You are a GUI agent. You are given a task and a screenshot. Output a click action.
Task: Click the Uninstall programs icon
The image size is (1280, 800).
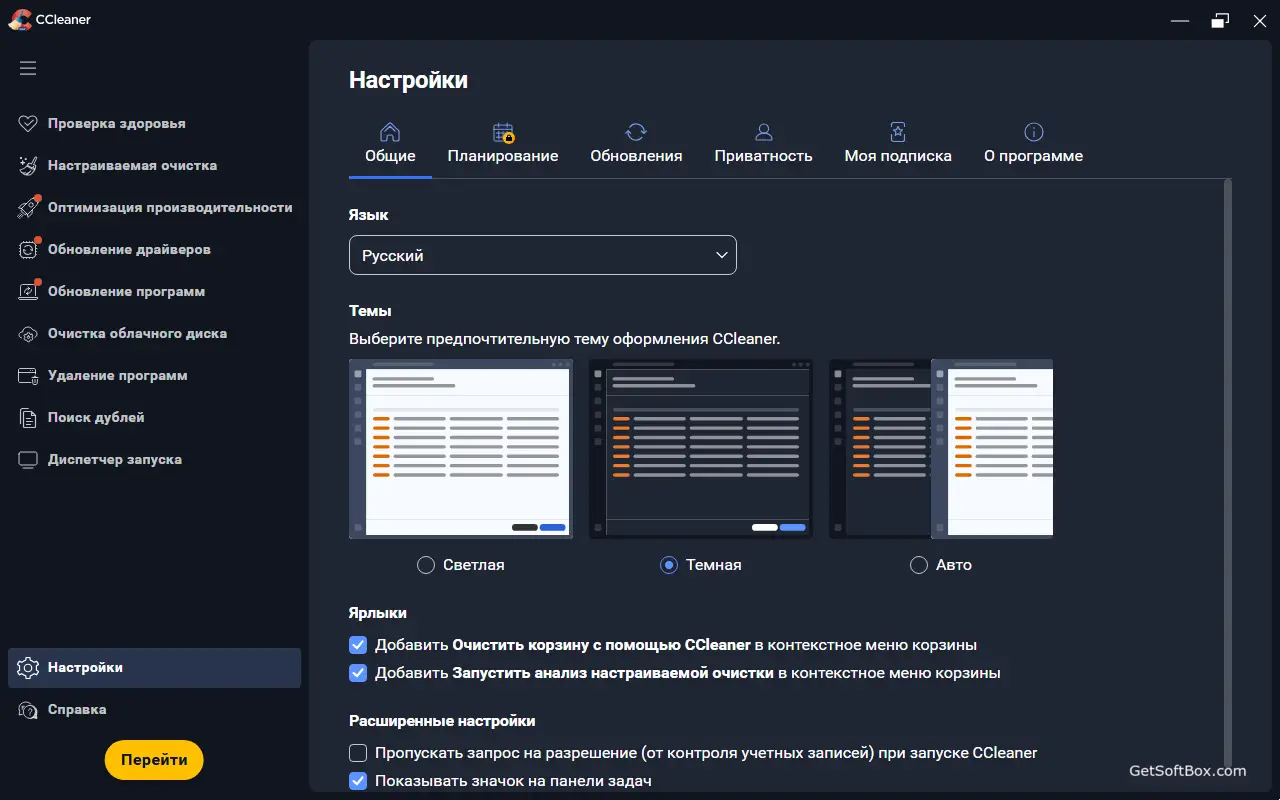pyautogui.click(x=28, y=376)
